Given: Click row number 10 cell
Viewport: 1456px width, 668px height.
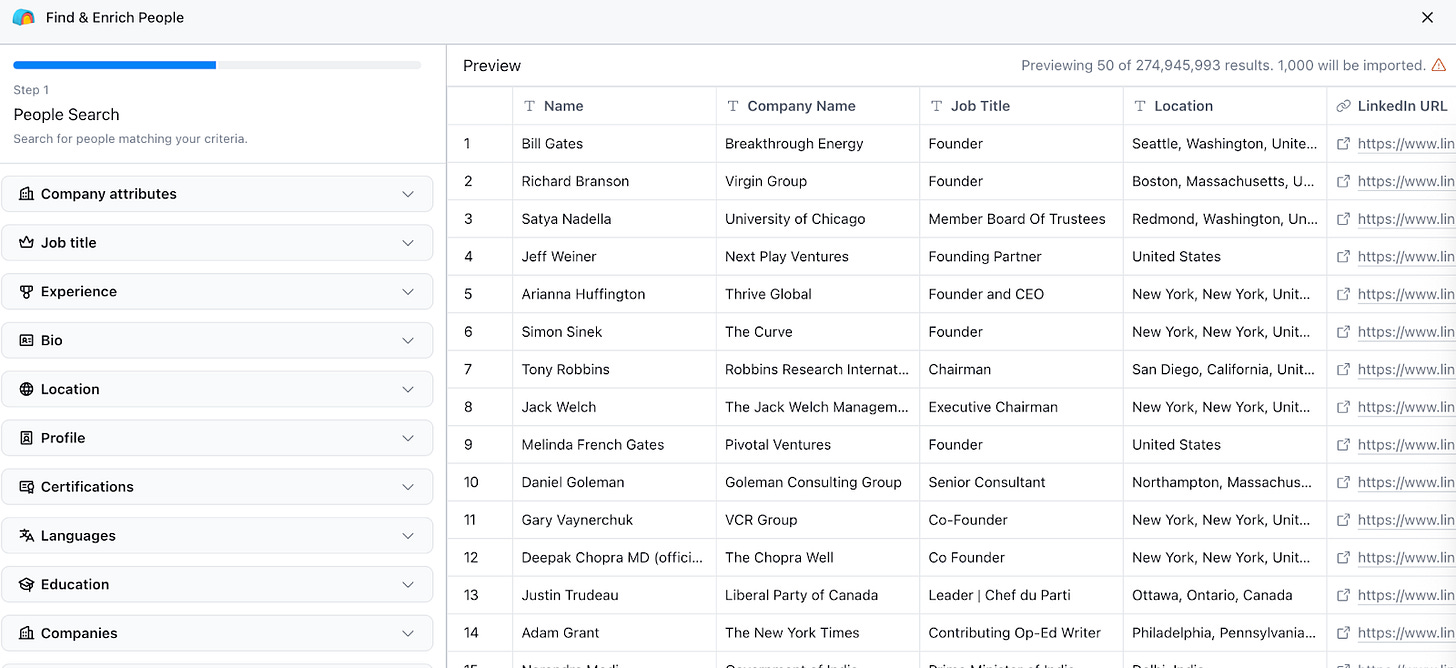Looking at the screenshot, I should pyautogui.click(x=480, y=482).
